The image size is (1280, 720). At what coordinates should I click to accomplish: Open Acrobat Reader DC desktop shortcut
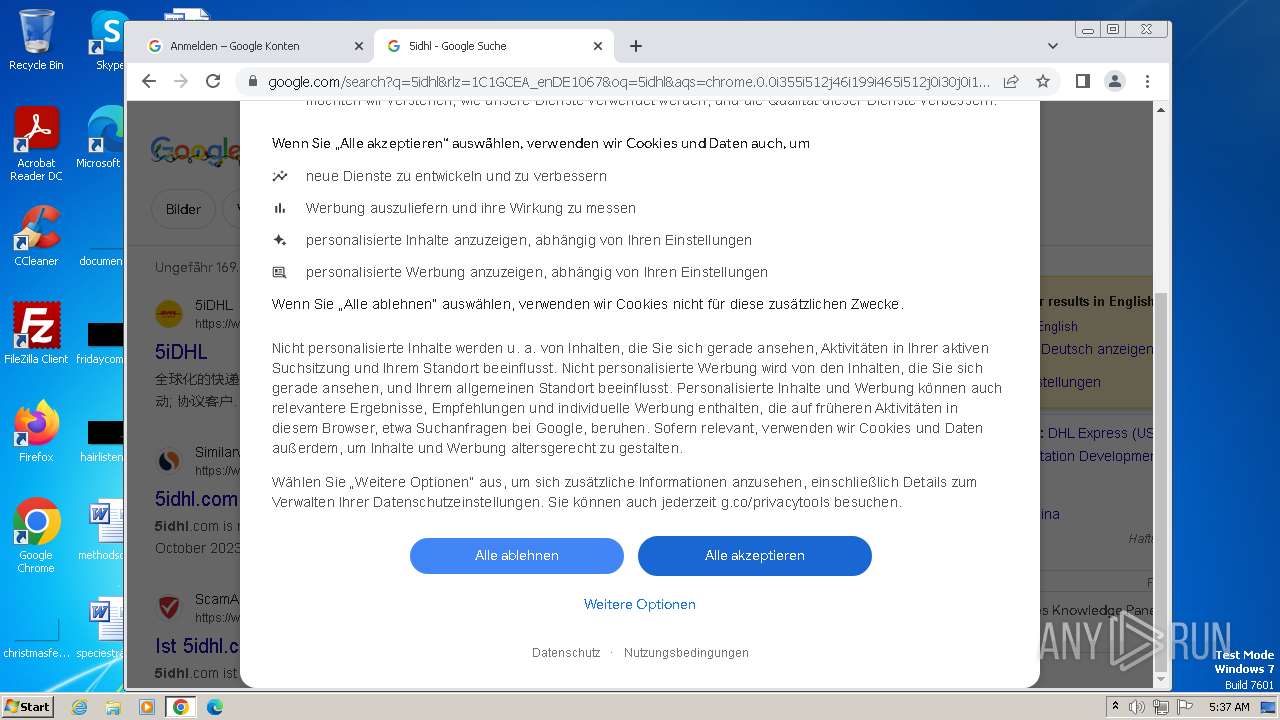tap(36, 145)
